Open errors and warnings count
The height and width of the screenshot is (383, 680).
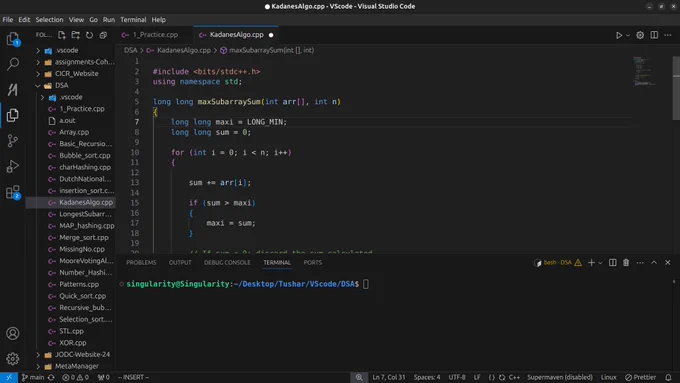(75, 377)
